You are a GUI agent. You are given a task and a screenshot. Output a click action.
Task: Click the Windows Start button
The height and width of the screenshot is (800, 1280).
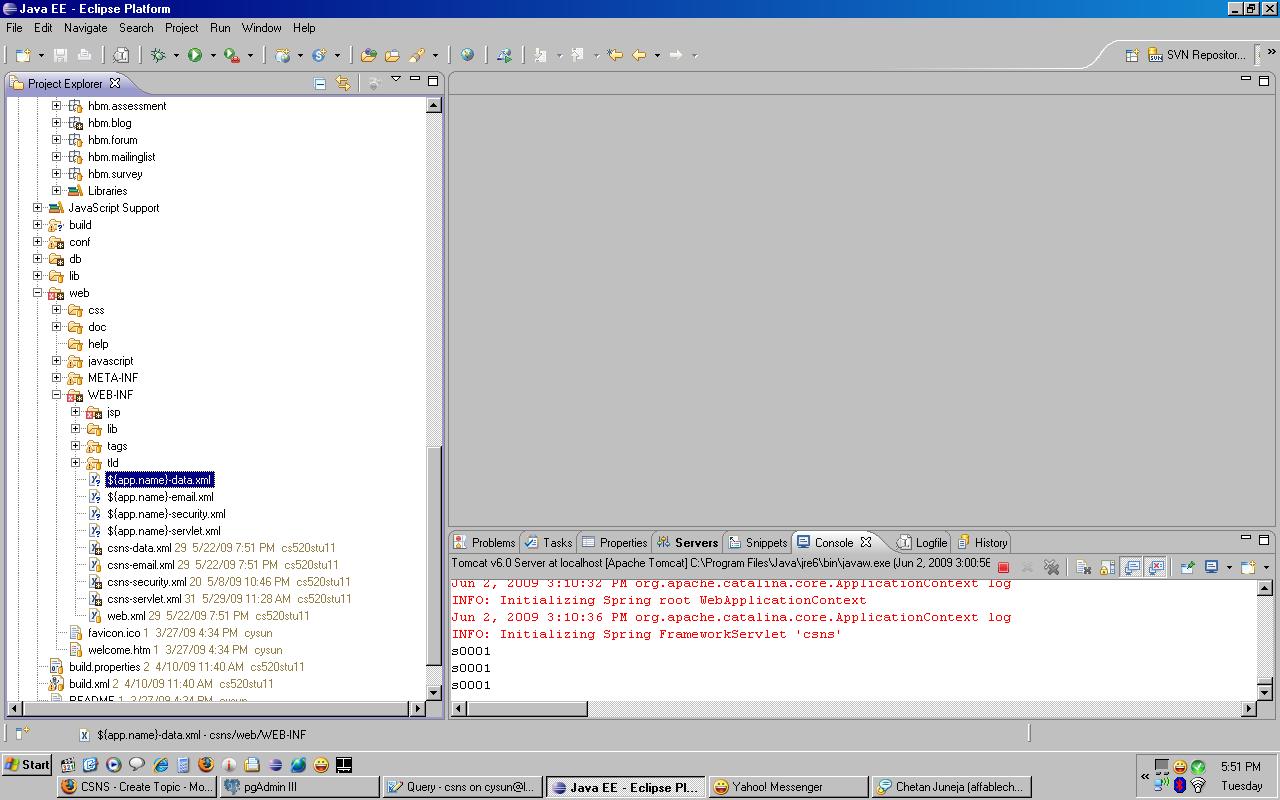tap(28, 765)
